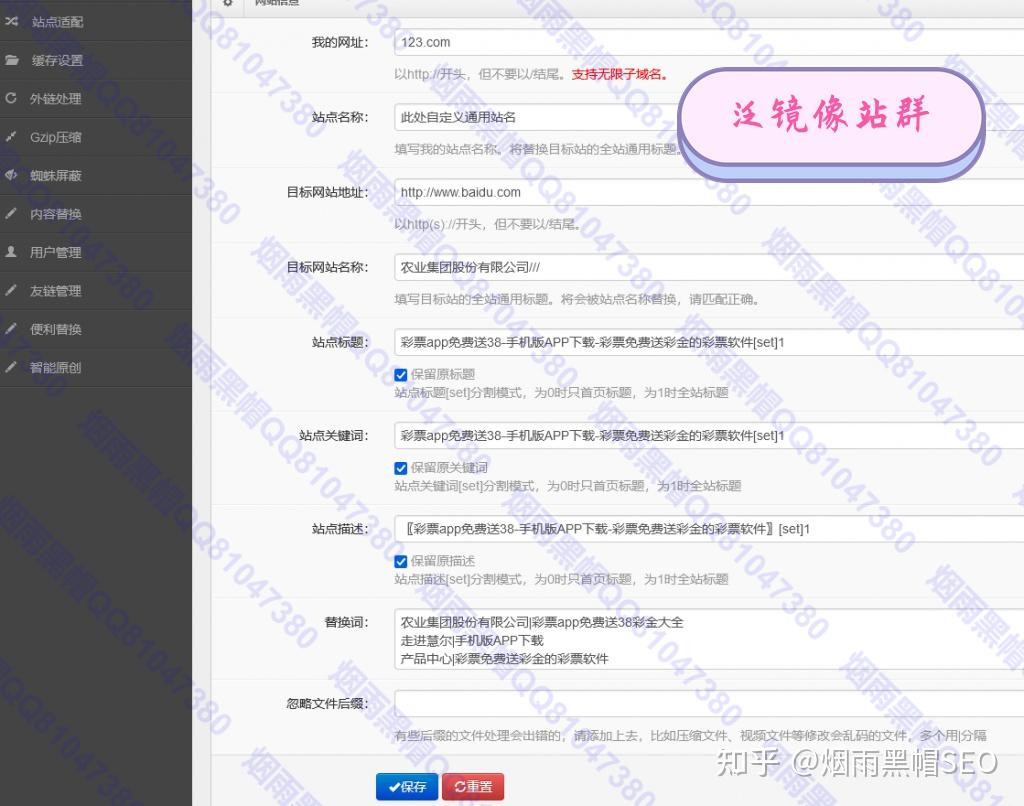Click the red text 支持无限子域名。
Image resolution: width=1024 pixels, height=806 pixels.
620,74
